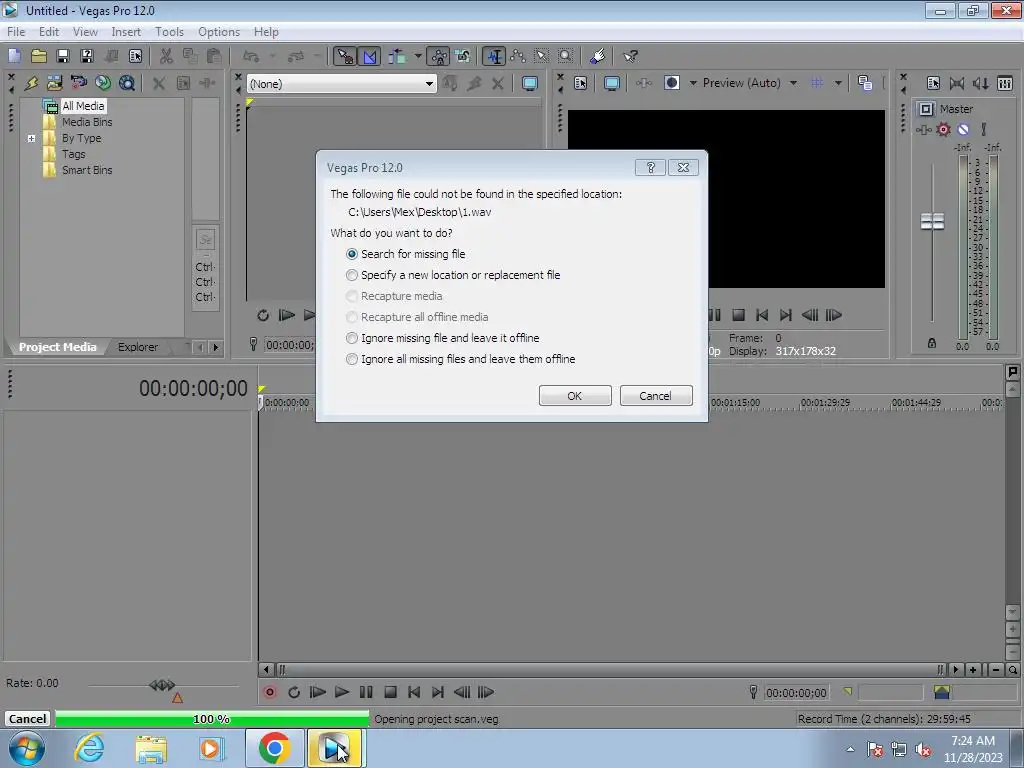Screen dimensions: 1024x768
Task: Open the File menu
Action: pos(16,31)
